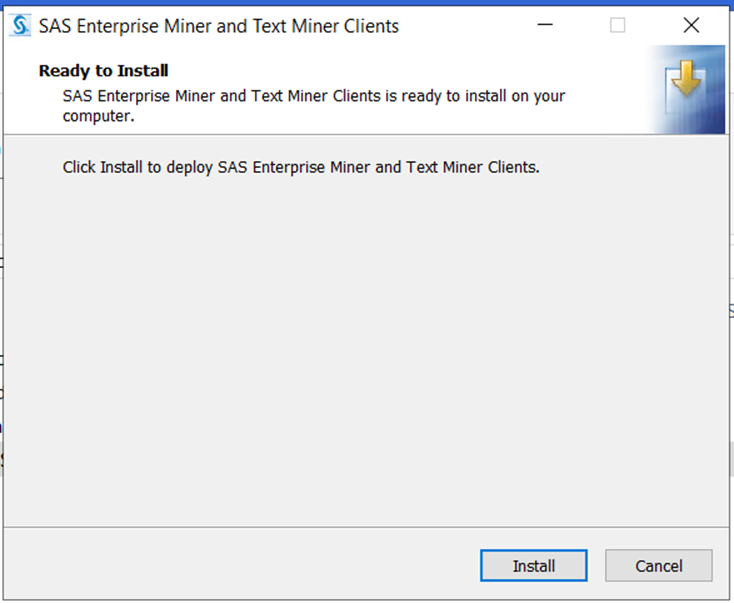Click the disabled maximize button

(x=618, y=25)
